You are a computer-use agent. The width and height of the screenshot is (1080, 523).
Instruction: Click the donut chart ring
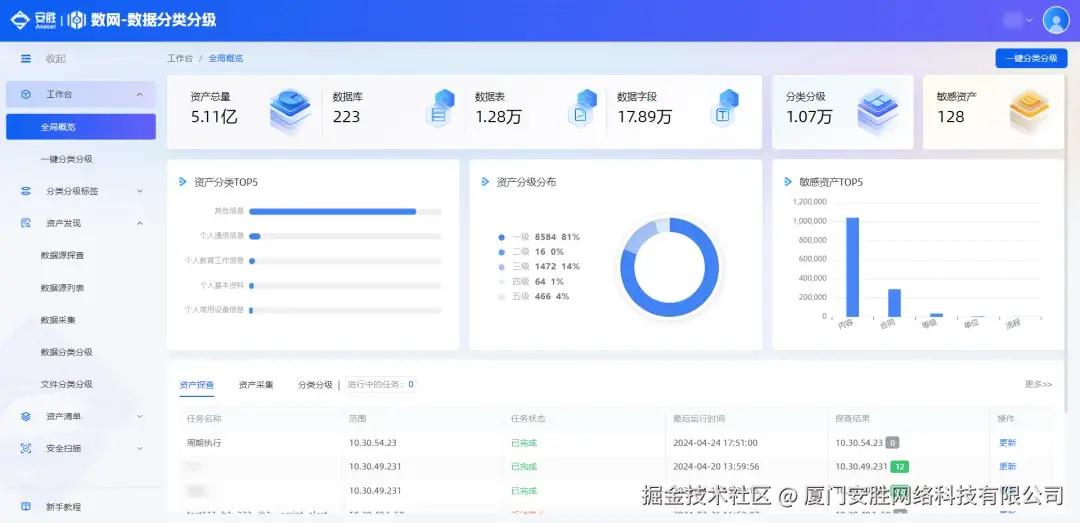[x=669, y=268]
